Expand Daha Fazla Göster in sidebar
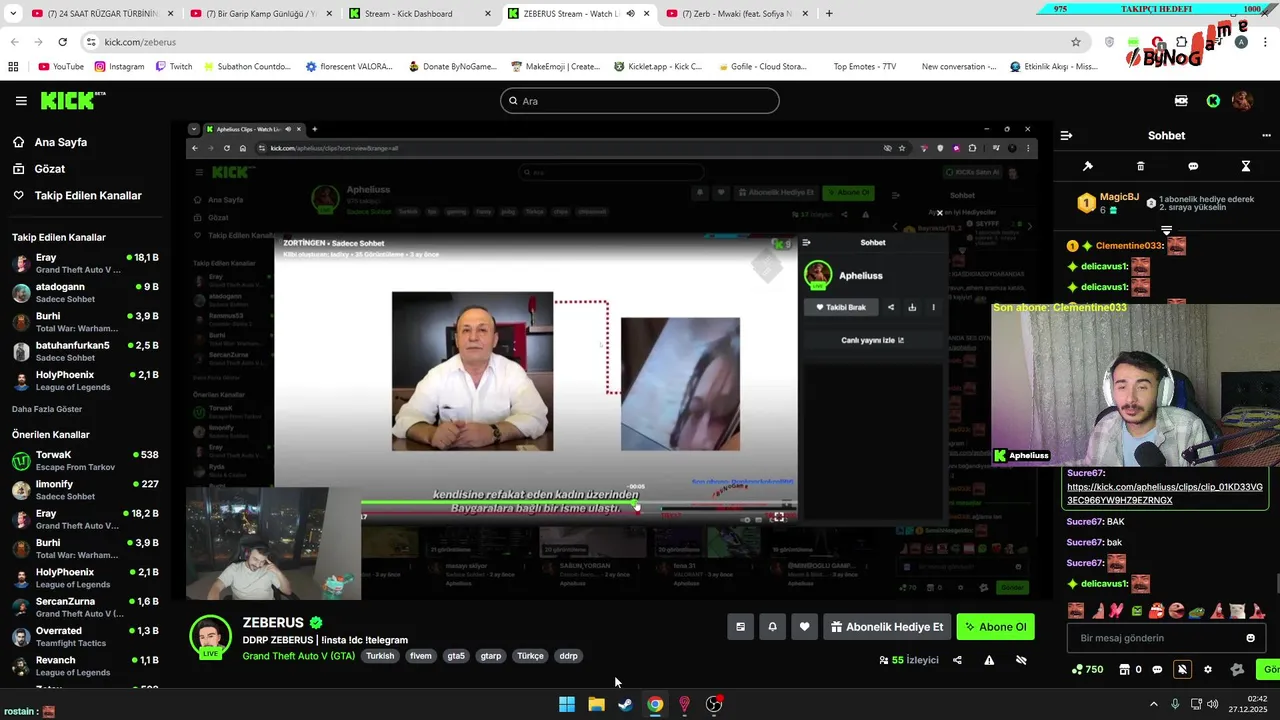 [x=47, y=409]
